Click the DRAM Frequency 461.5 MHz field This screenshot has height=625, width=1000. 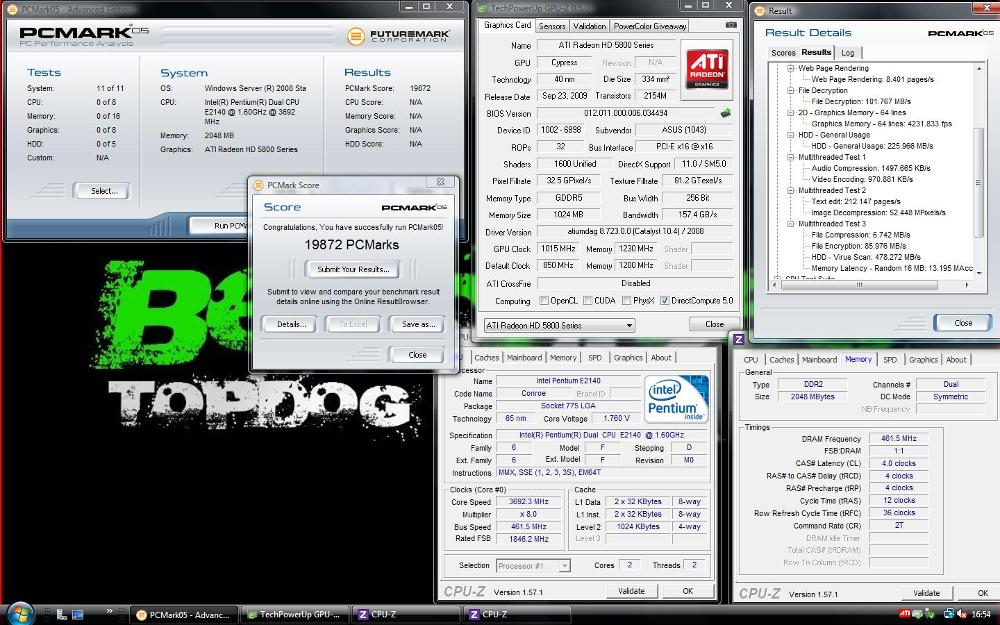[899, 439]
